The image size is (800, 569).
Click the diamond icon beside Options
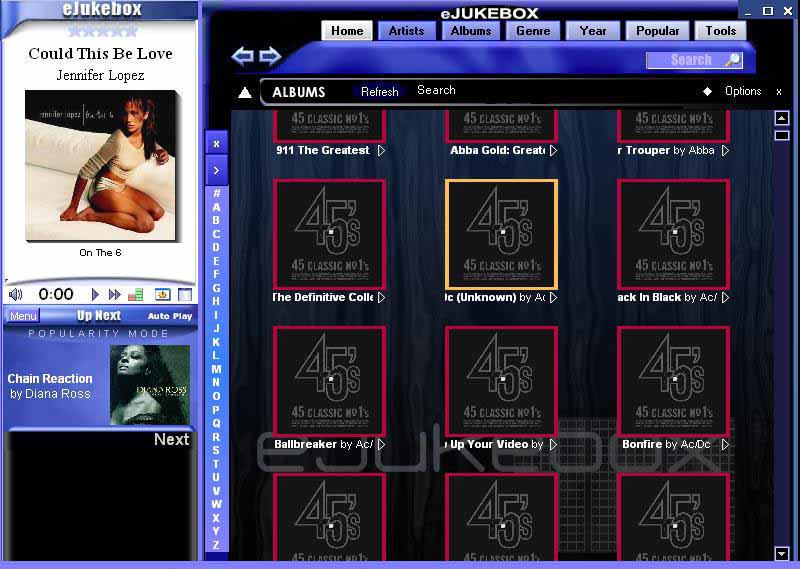[707, 91]
